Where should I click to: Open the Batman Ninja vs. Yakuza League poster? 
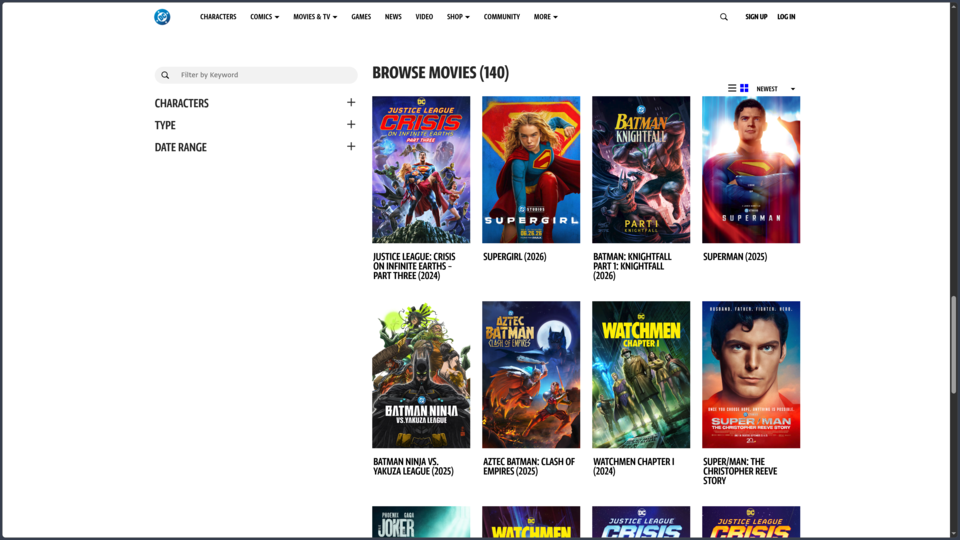(x=421, y=375)
